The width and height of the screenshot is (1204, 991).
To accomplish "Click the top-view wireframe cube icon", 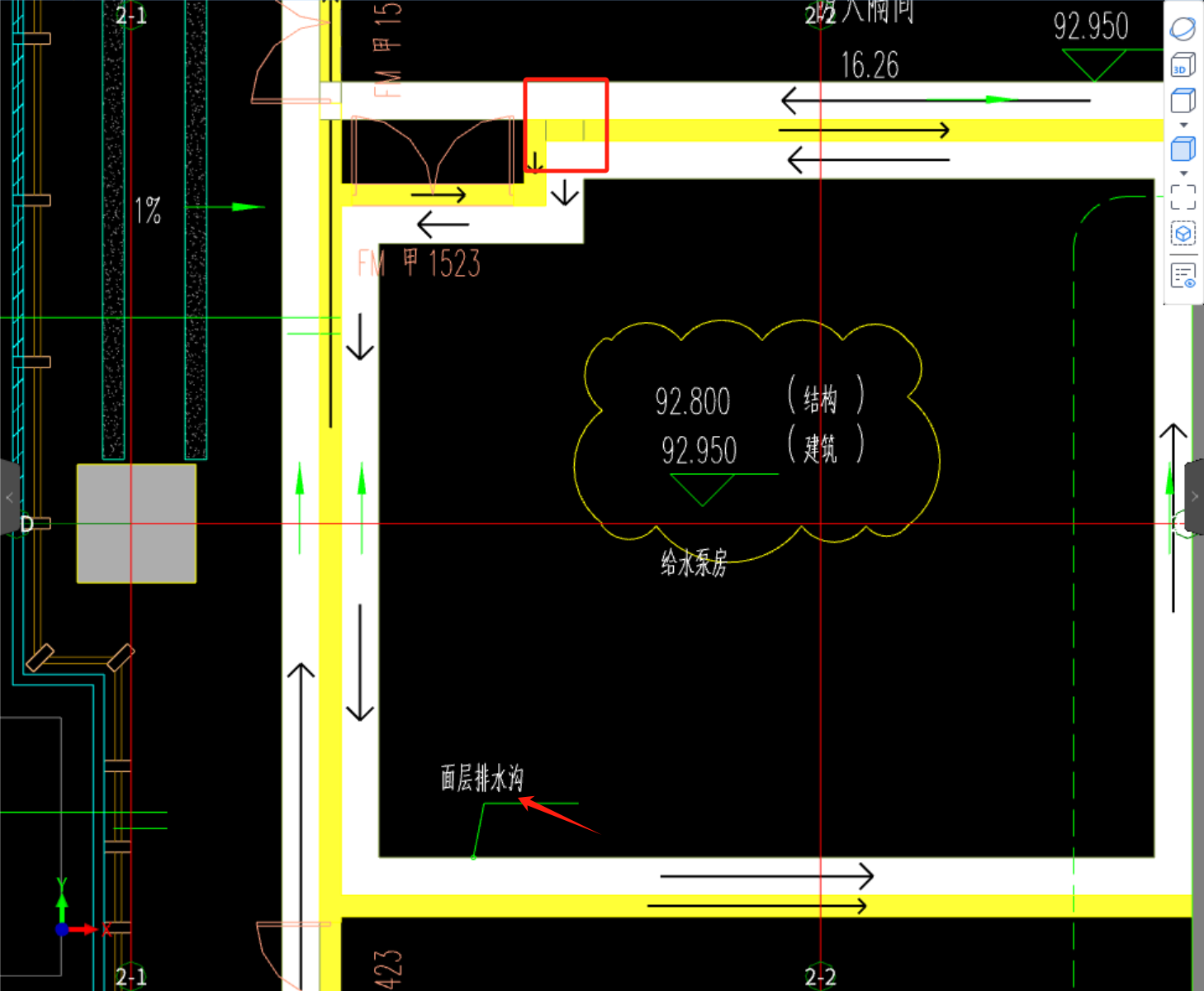I will [1183, 101].
